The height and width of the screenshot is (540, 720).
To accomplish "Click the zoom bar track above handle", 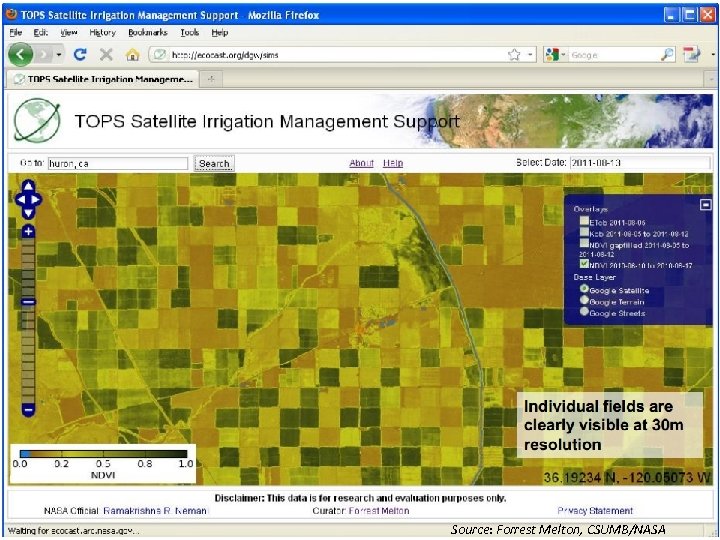I will click(x=28, y=268).
